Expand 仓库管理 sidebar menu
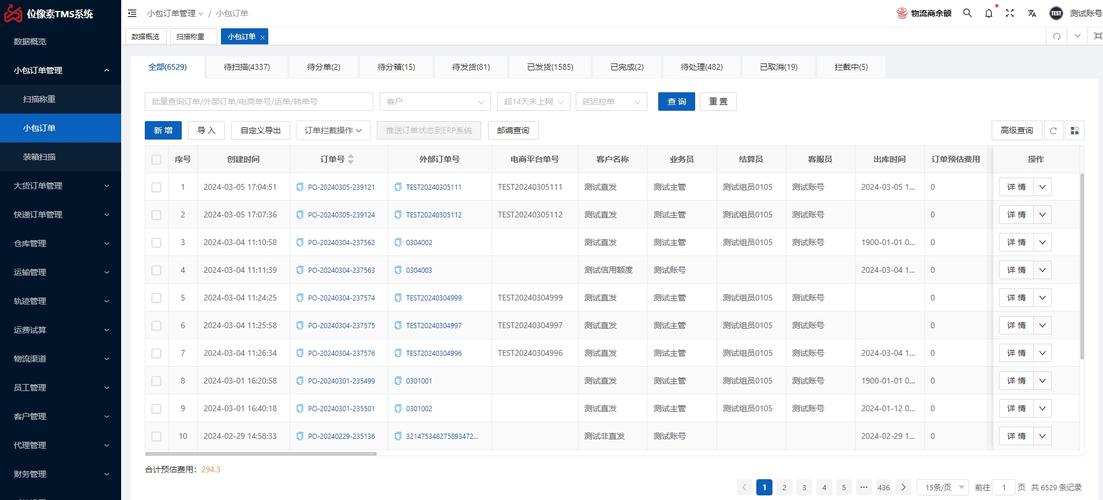This screenshot has width=1103, height=500. [60, 243]
